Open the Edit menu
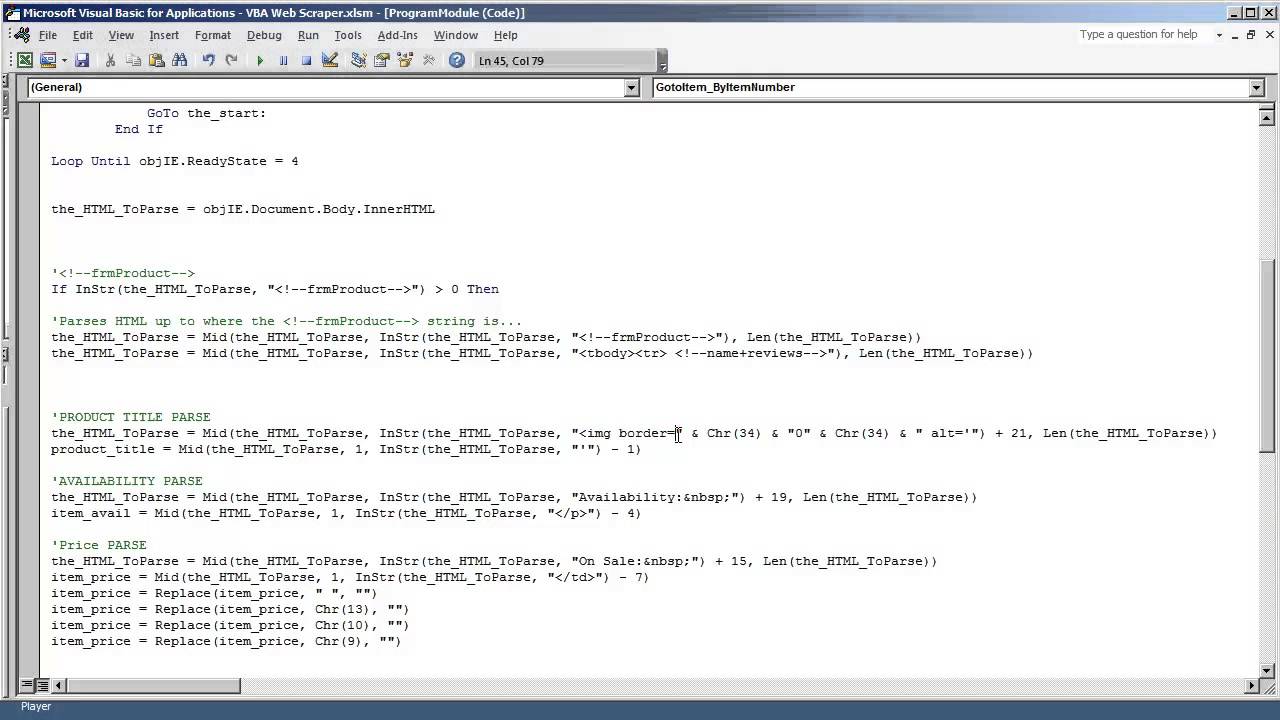Screen dimensions: 1280x720 click(x=82, y=35)
